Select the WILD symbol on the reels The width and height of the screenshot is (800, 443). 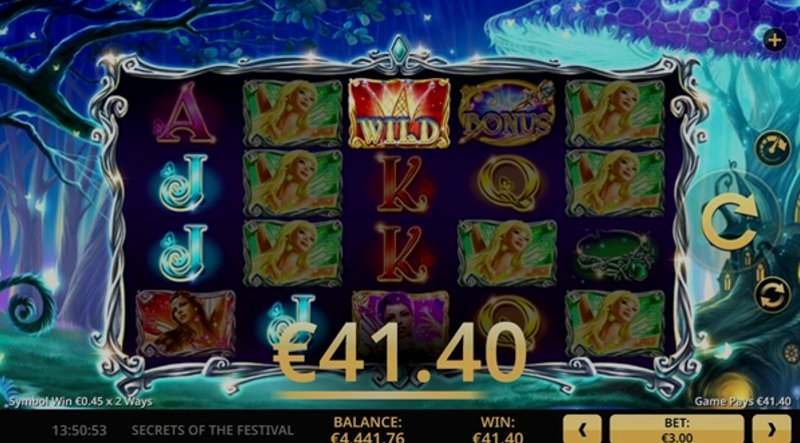click(399, 113)
